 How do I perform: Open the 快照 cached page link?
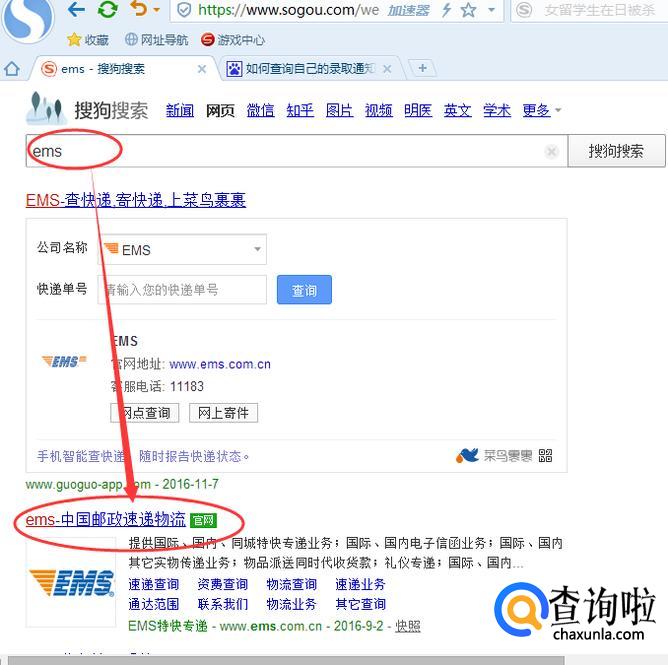[x=408, y=626]
